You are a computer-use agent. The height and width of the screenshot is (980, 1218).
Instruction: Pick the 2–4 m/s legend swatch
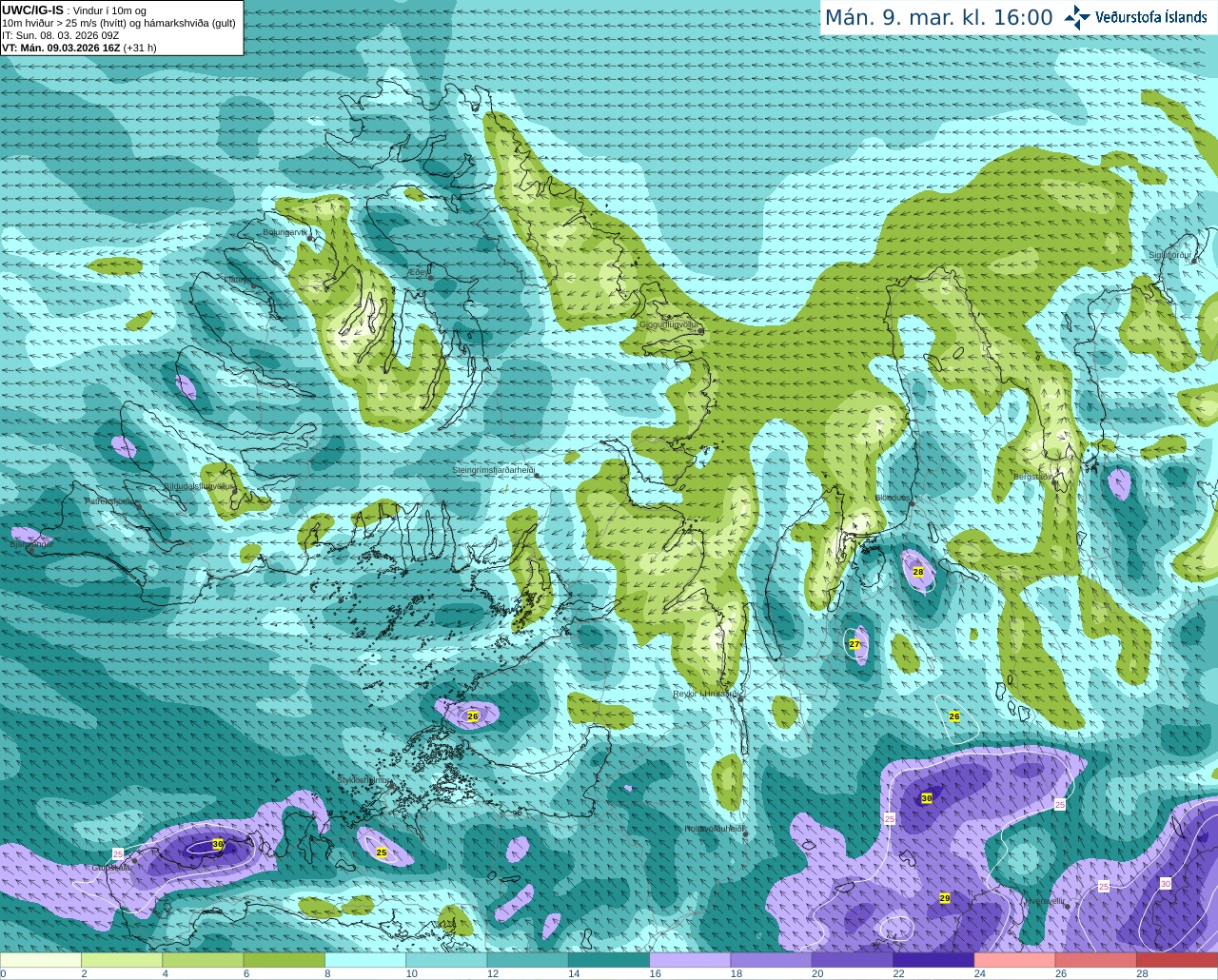(x=122, y=960)
